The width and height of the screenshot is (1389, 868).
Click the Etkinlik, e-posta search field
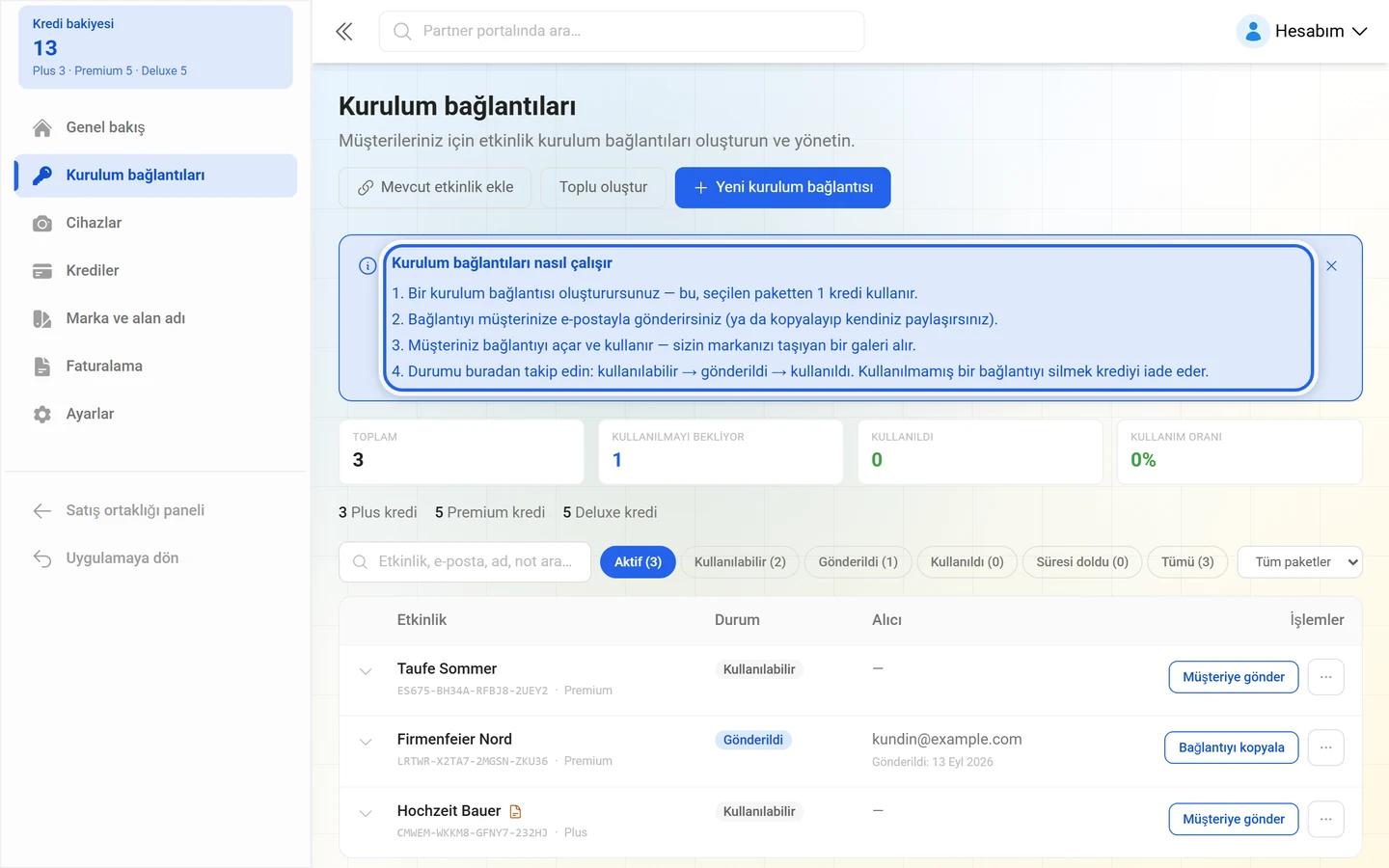(465, 562)
